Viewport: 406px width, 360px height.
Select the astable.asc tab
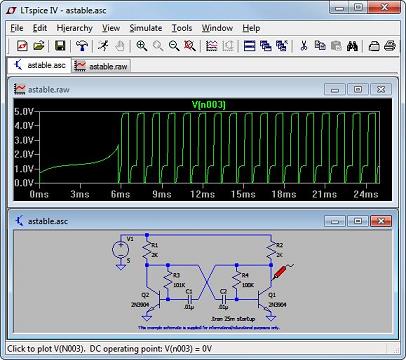pos(39,65)
